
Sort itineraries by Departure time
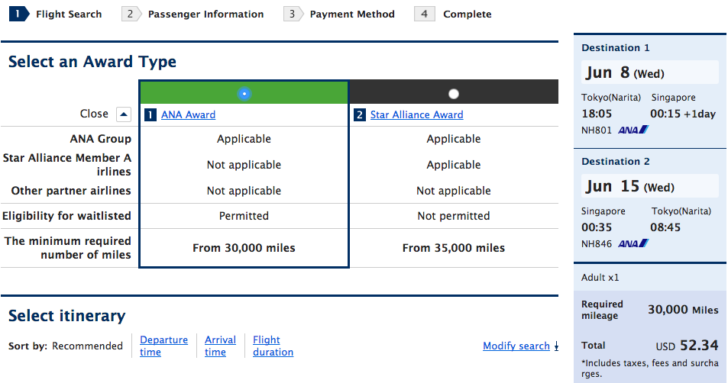coord(163,346)
